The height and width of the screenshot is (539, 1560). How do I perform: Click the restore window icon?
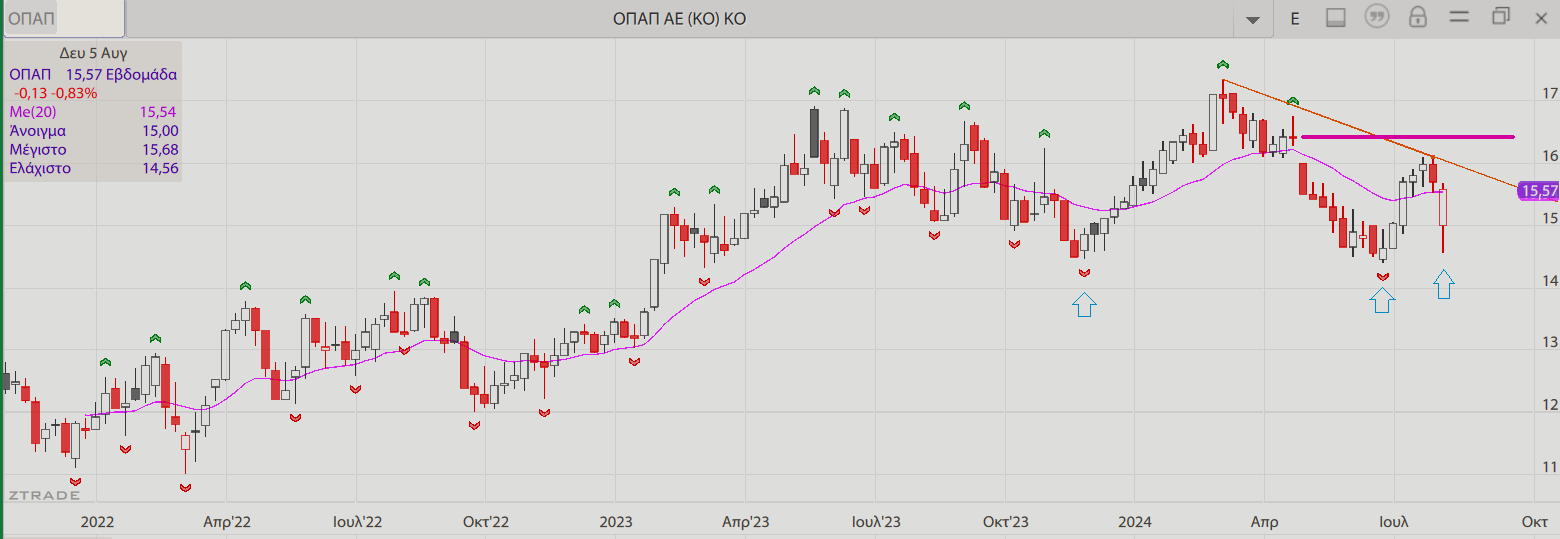pyautogui.click(x=1500, y=16)
